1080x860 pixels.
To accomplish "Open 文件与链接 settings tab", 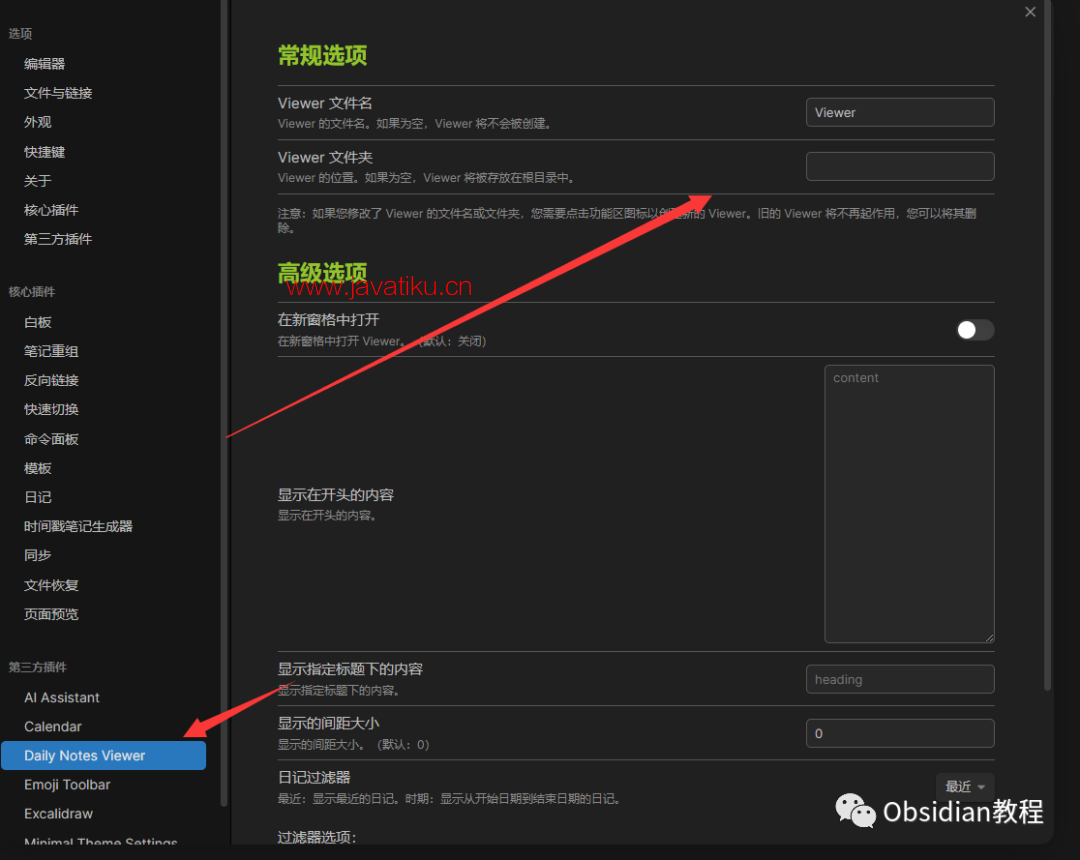I will [58, 93].
